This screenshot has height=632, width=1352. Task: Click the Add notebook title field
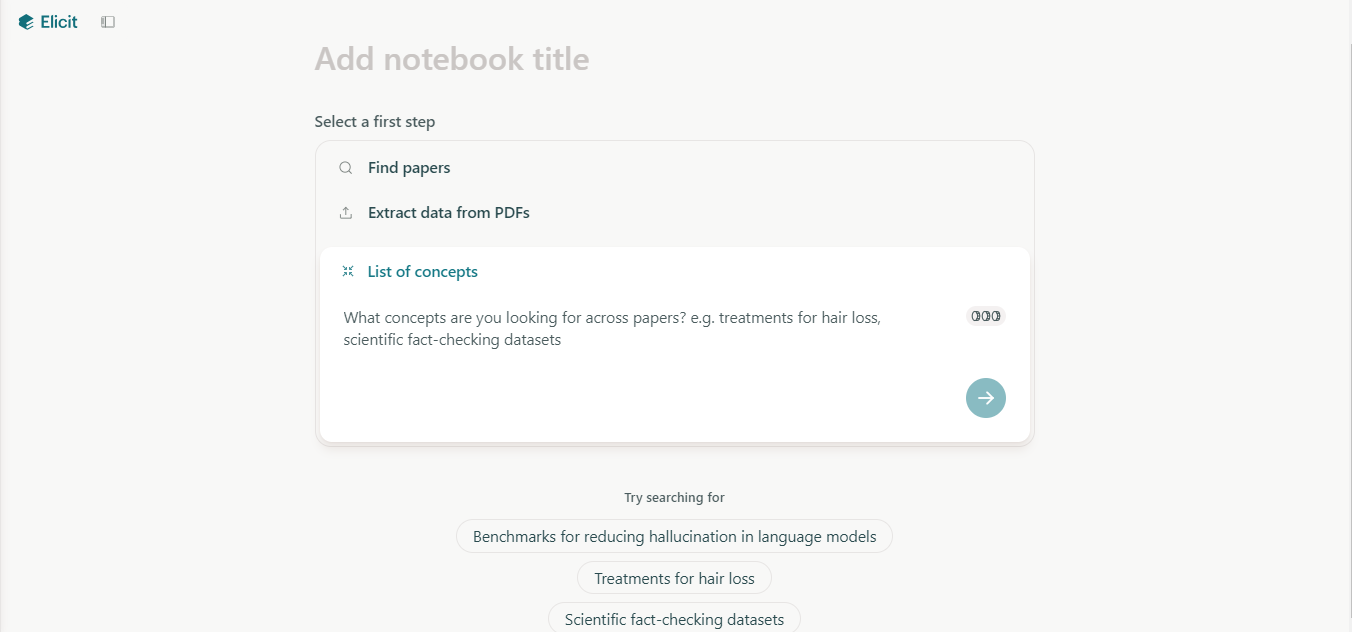(452, 59)
